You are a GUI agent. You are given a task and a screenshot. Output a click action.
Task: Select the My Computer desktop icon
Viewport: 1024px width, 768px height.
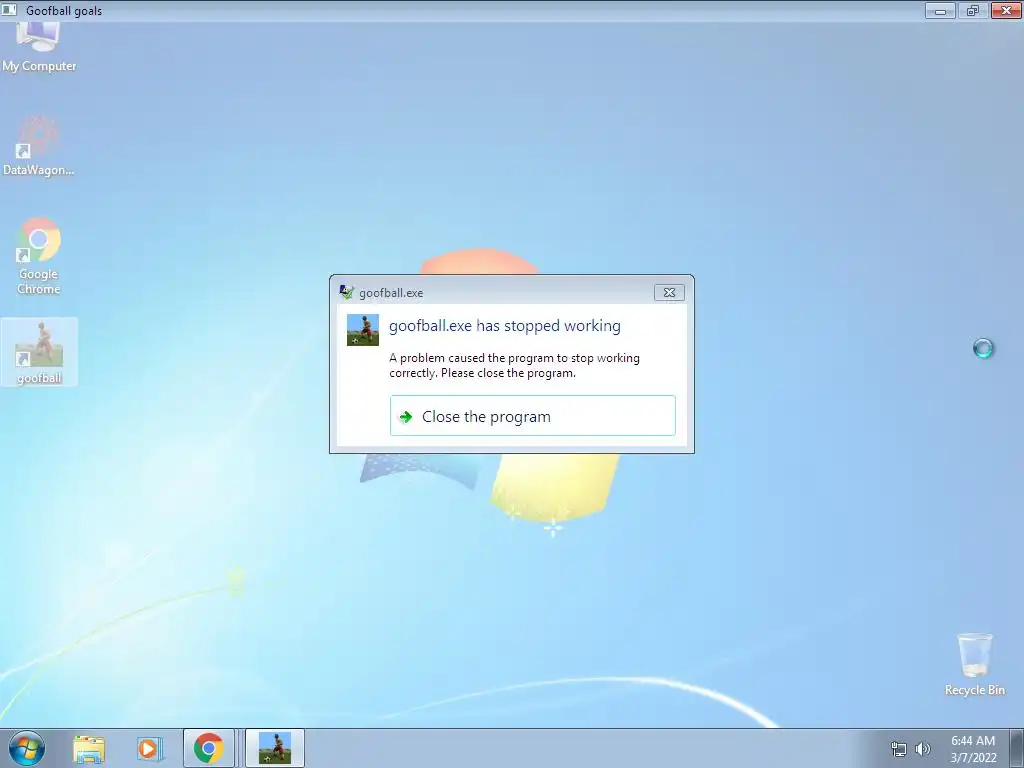tap(39, 48)
